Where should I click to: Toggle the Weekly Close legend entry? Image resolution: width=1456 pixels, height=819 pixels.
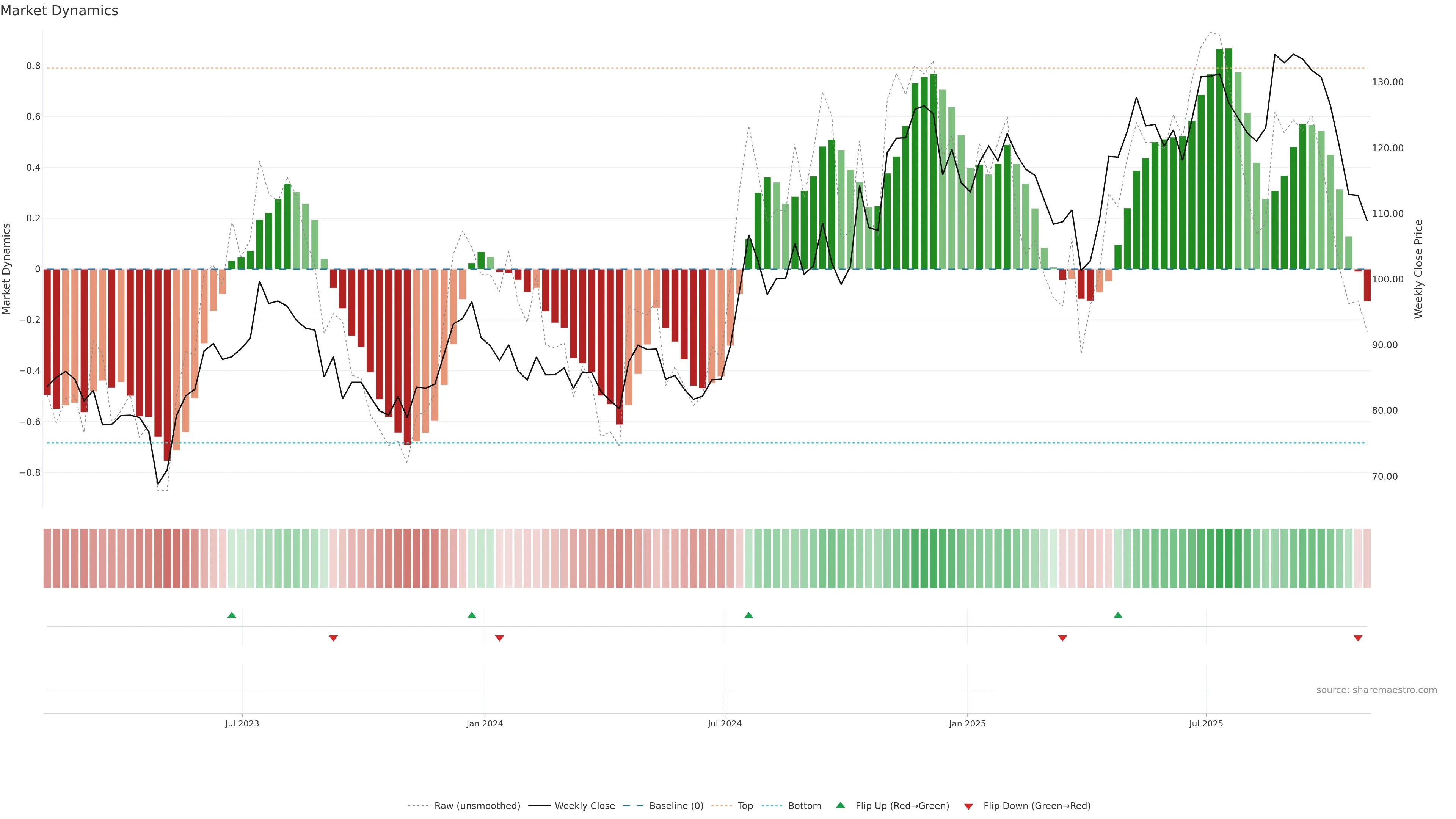point(584,806)
